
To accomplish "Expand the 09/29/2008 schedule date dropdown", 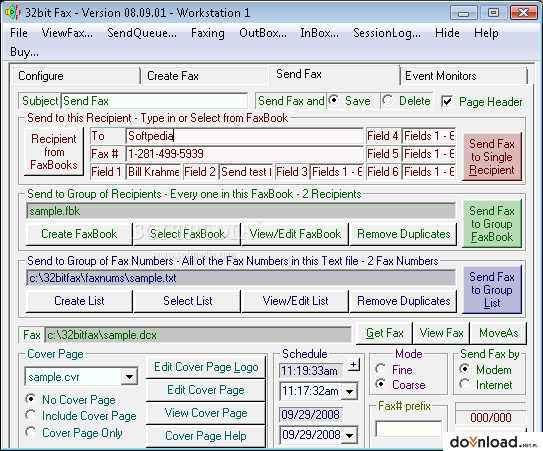I will 349,435.
